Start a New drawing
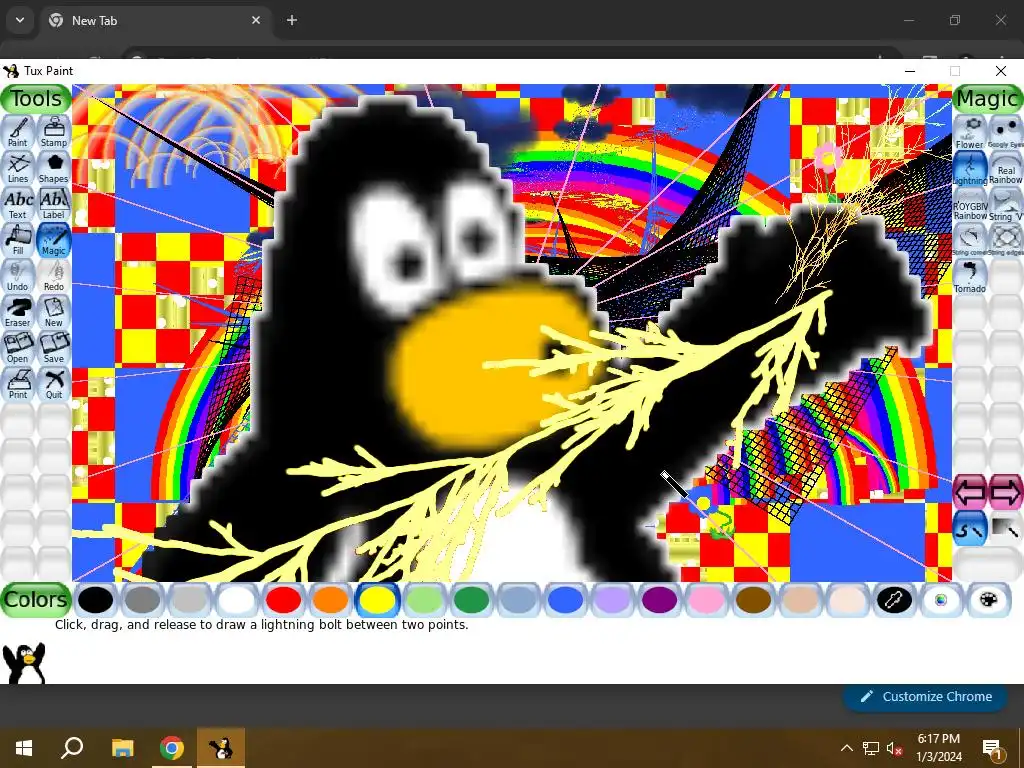1024x768 pixels. [54, 312]
